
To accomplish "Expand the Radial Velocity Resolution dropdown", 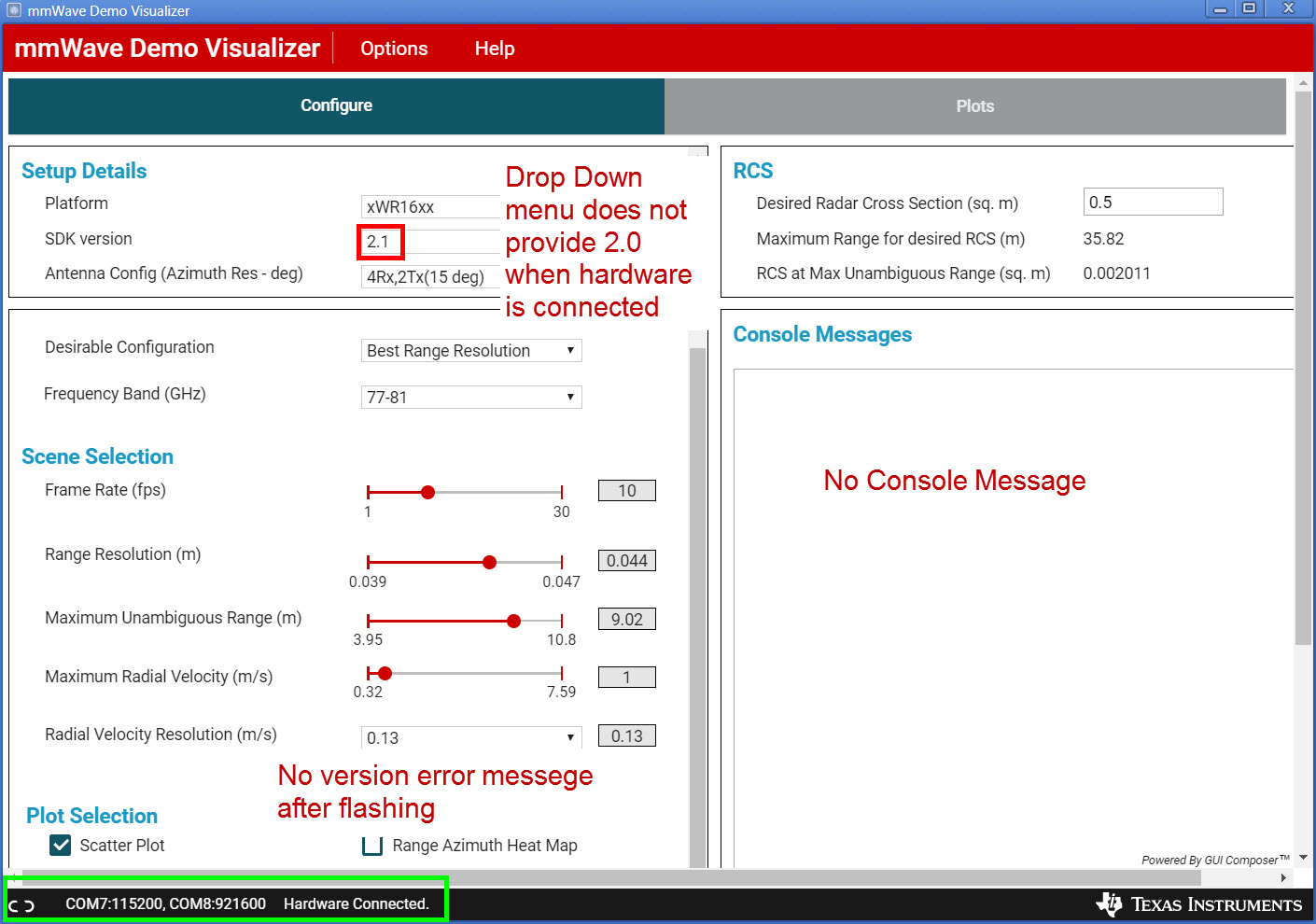I will coord(471,737).
